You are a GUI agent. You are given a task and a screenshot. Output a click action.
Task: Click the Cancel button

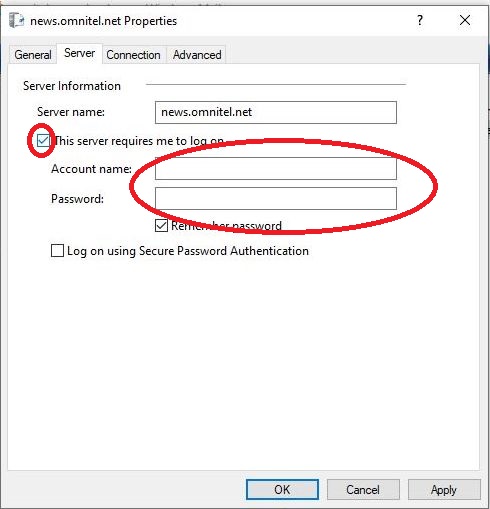click(363, 490)
